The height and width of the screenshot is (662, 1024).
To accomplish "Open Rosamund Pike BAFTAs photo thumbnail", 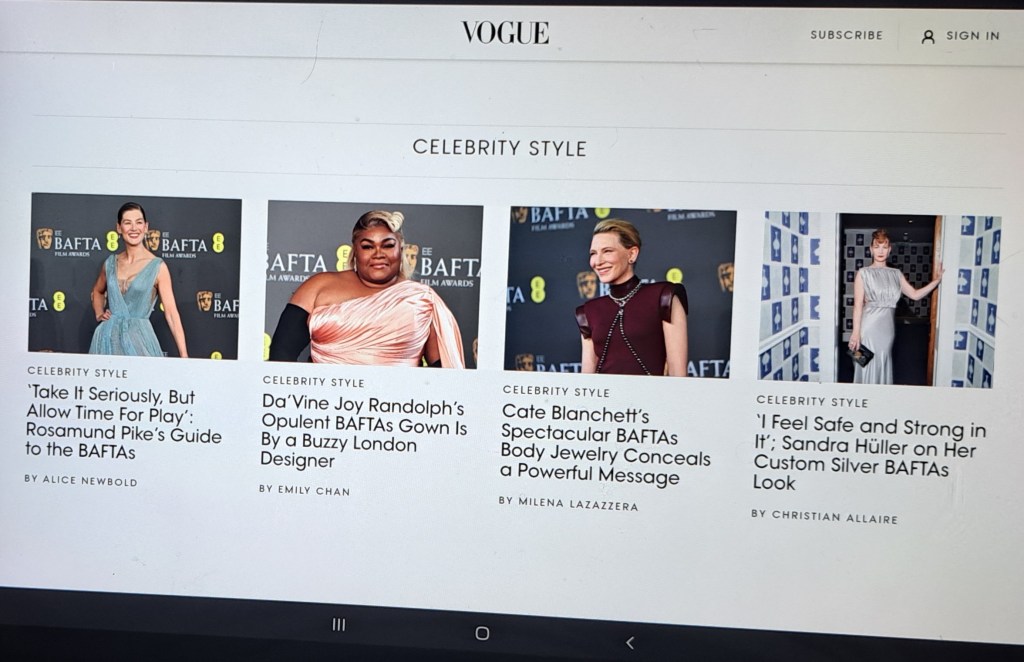I will point(135,276).
